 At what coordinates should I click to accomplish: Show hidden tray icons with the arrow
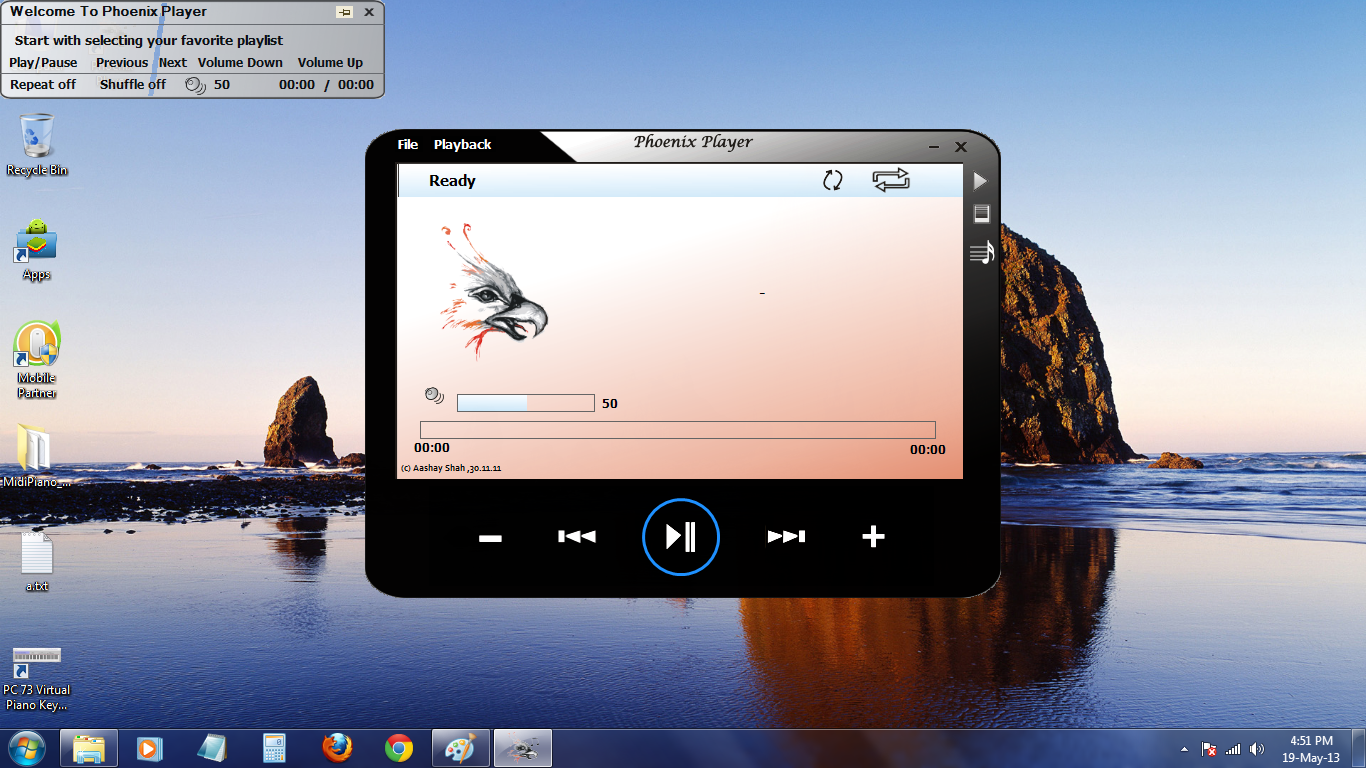pos(1185,749)
